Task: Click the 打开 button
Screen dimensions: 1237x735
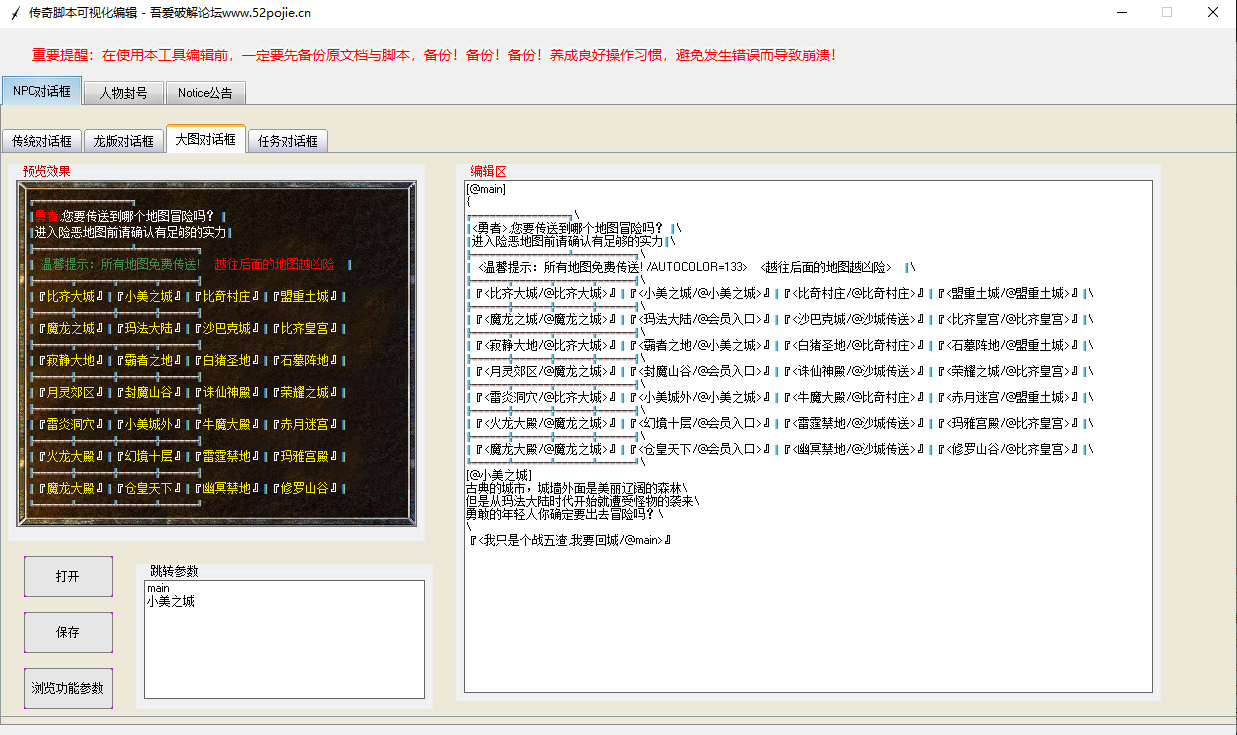Action: (x=68, y=576)
